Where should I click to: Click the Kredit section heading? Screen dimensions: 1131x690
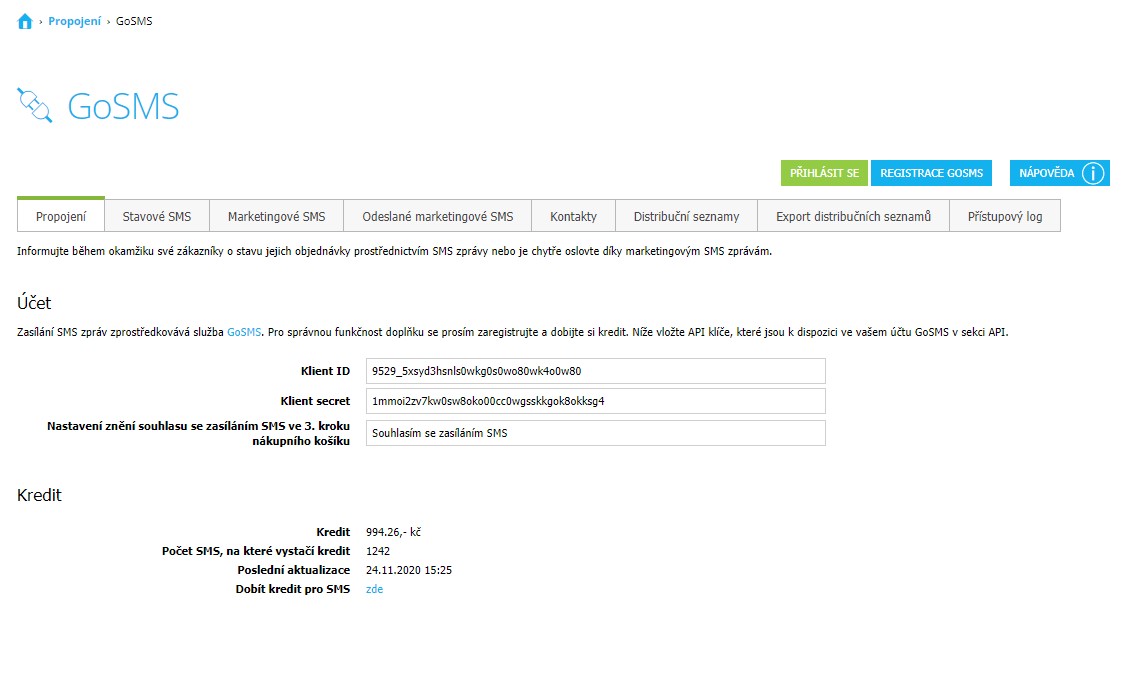(x=40, y=495)
